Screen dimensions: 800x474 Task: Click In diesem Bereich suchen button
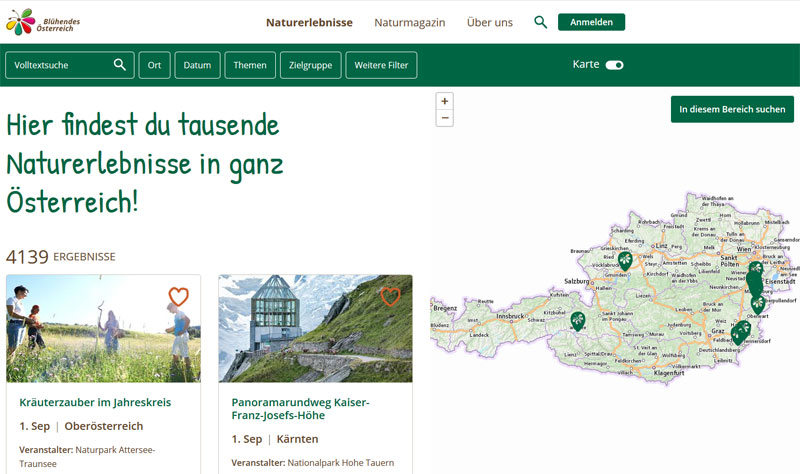pyautogui.click(x=732, y=109)
